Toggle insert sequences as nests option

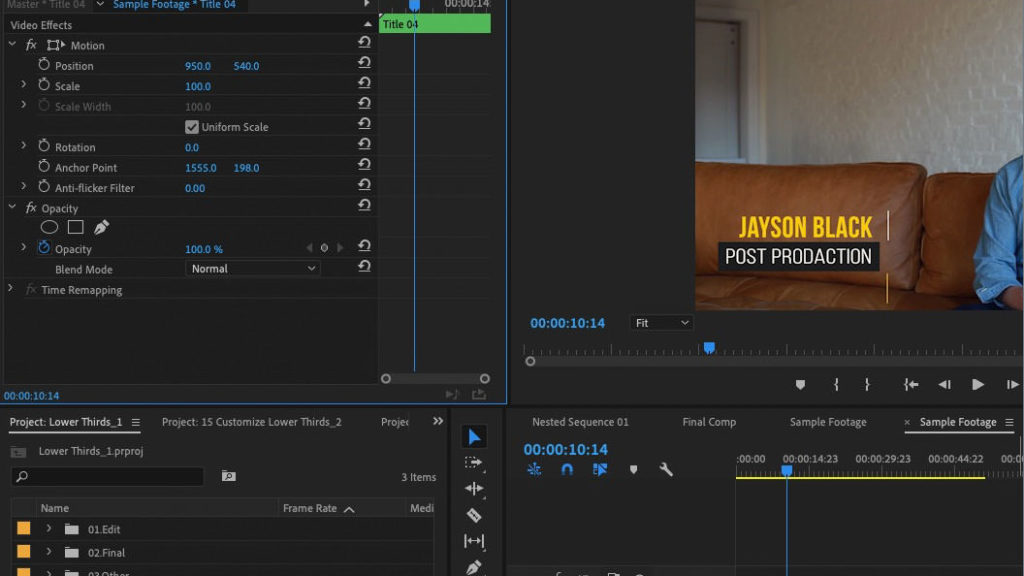pos(534,470)
